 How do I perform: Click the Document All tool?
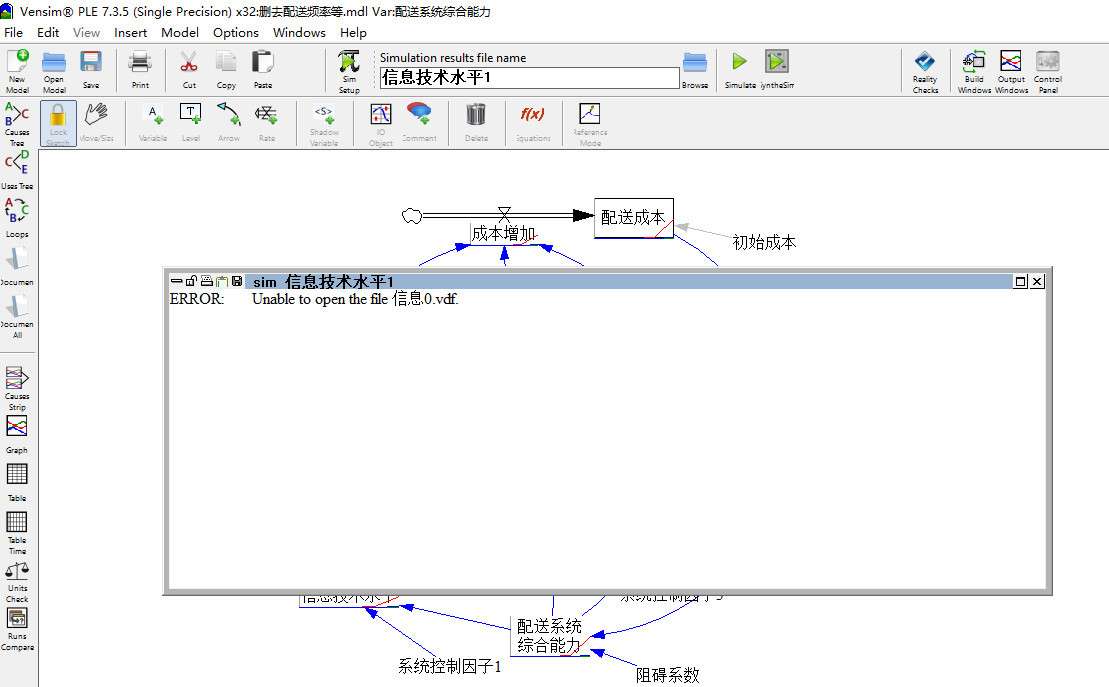click(x=17, y=316)
